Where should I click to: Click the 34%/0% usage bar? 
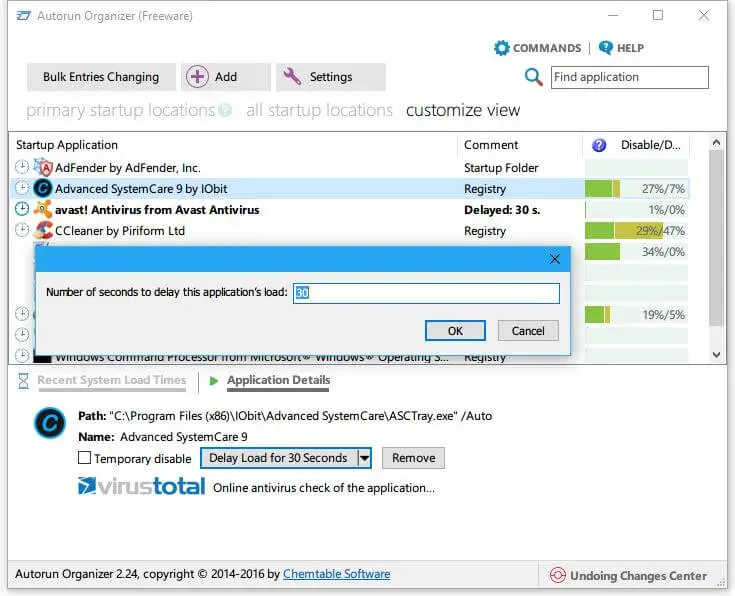pyautogui.click(x=636, y=252)
